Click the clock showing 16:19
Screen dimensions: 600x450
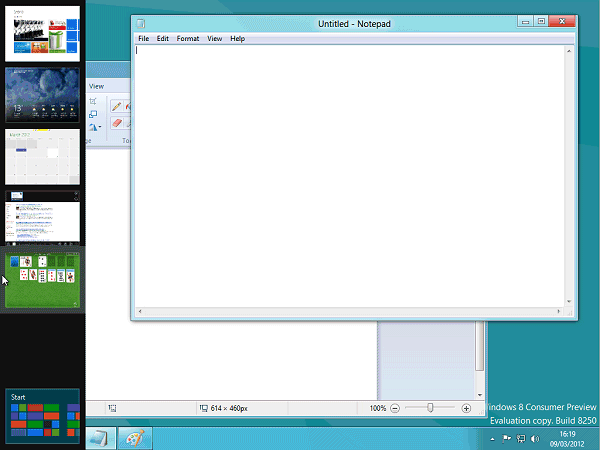567,434
